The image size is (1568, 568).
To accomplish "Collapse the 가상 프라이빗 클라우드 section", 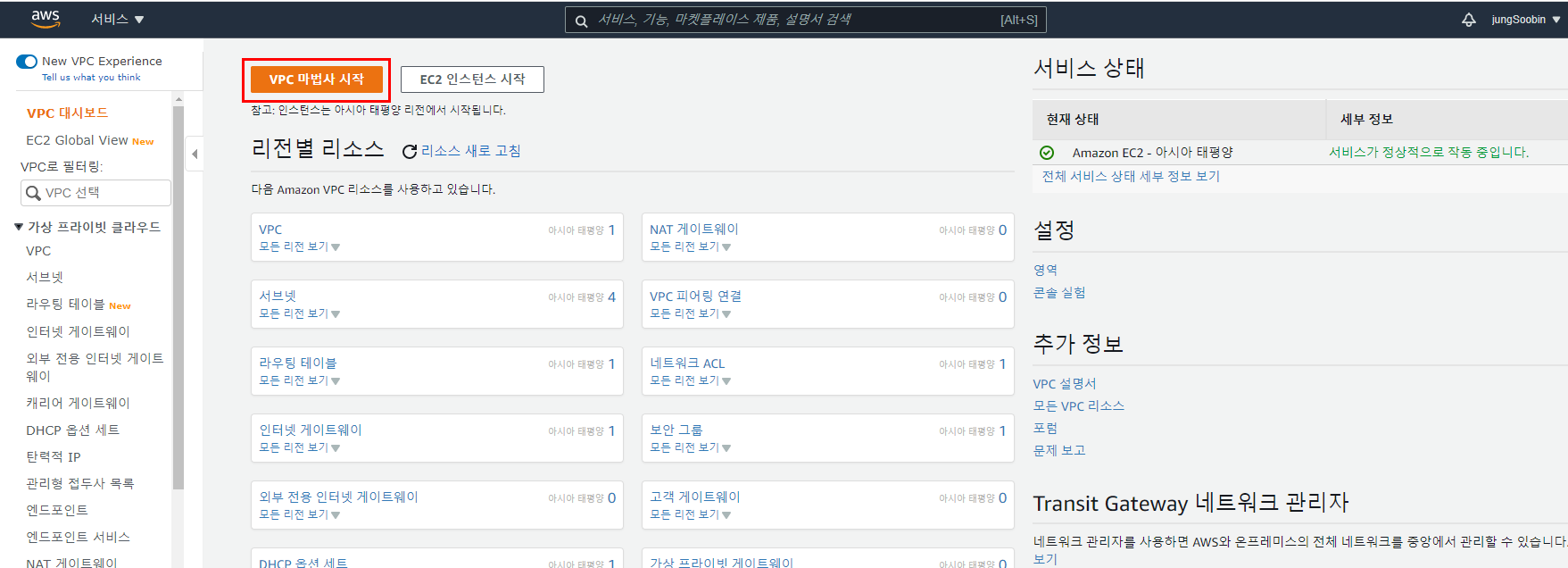I will point(19,227).
